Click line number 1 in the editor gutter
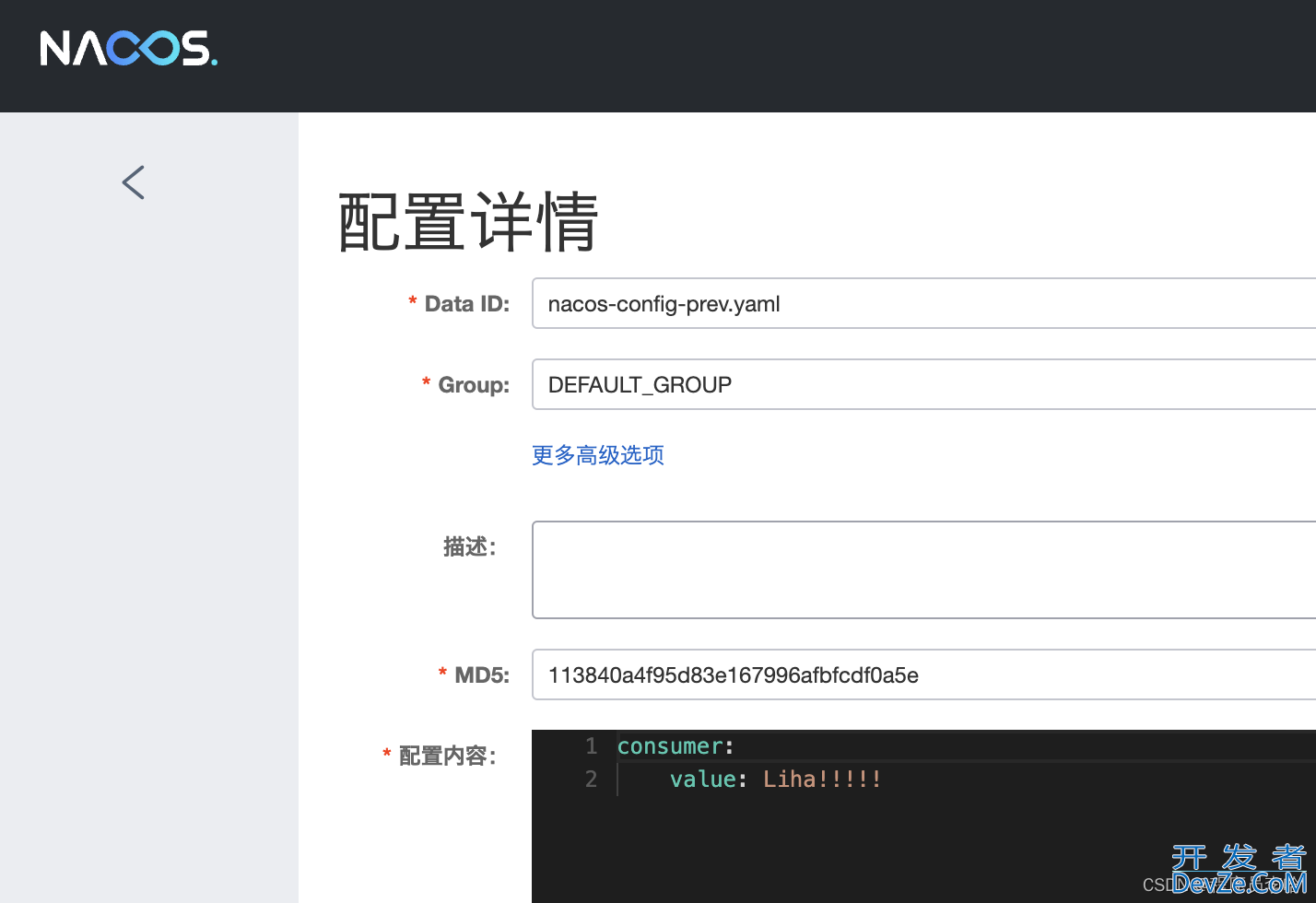The height and width of the screenshot is (903, 1316). (592, 746)
